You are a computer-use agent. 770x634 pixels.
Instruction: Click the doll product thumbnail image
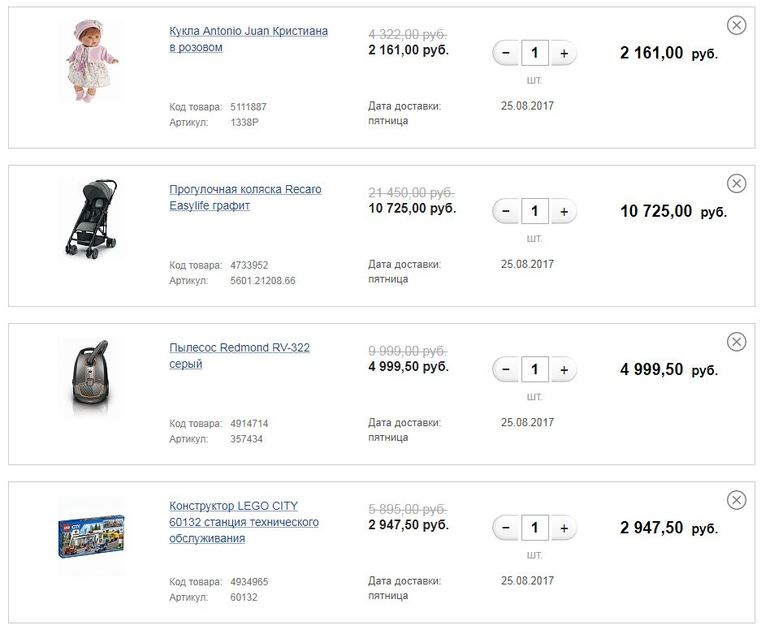(x=91, y=60)
